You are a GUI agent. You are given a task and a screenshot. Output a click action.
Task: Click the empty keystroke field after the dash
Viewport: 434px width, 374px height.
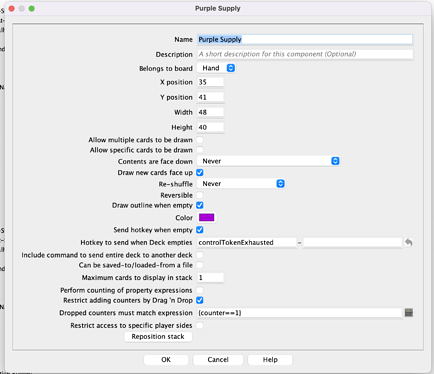tap(352, 242)
